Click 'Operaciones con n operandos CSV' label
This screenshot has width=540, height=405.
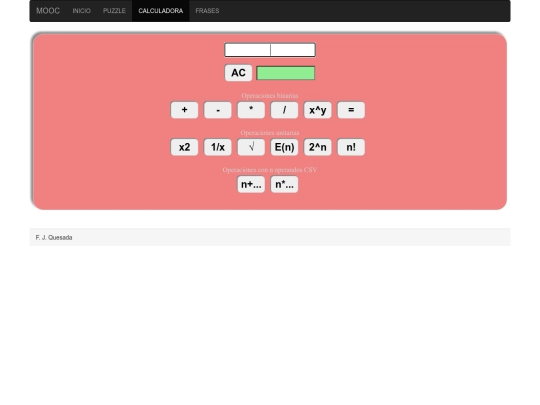pyautogui.click(x=270, y=170)
